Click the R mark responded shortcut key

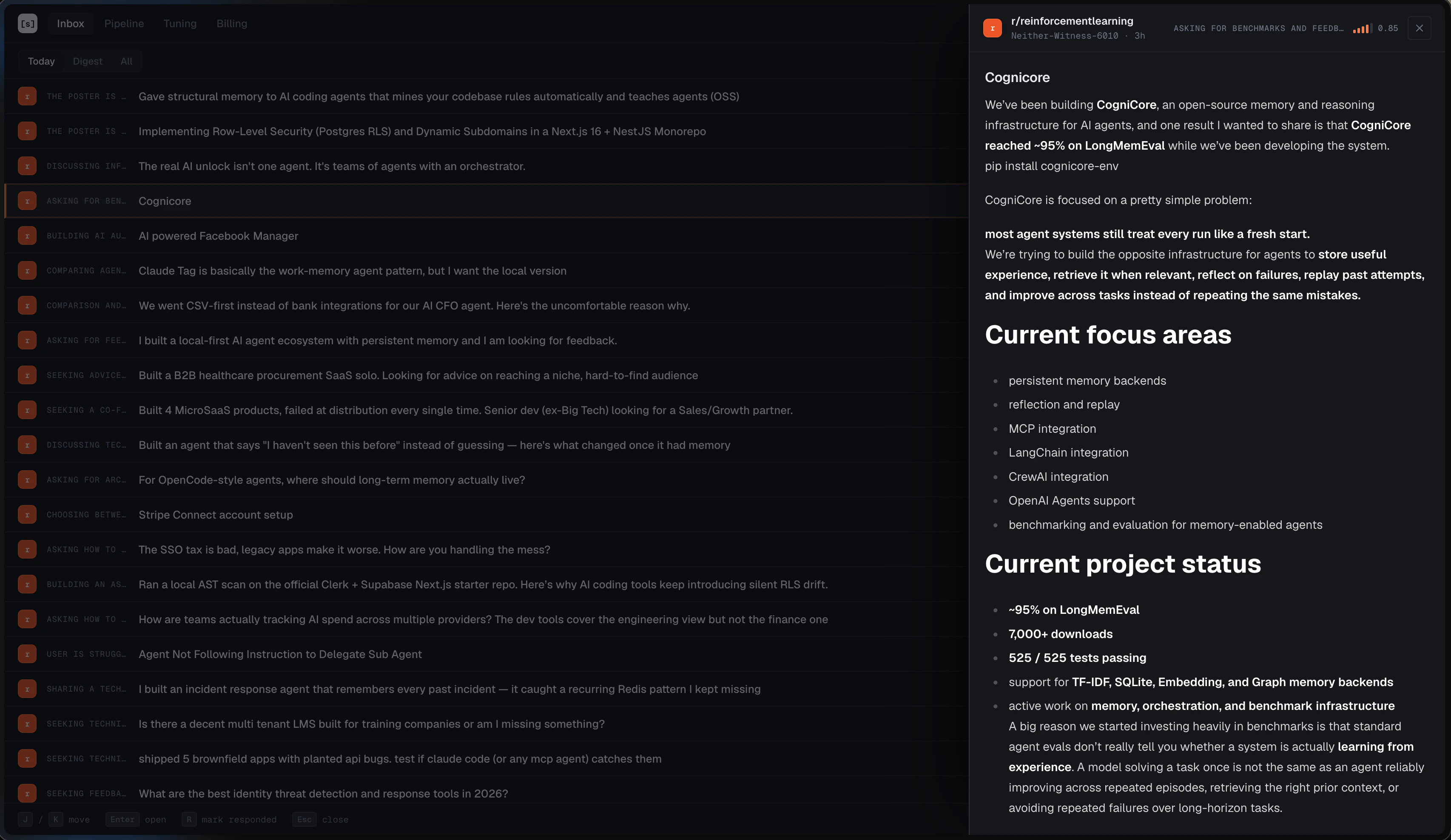coord(189,819)
